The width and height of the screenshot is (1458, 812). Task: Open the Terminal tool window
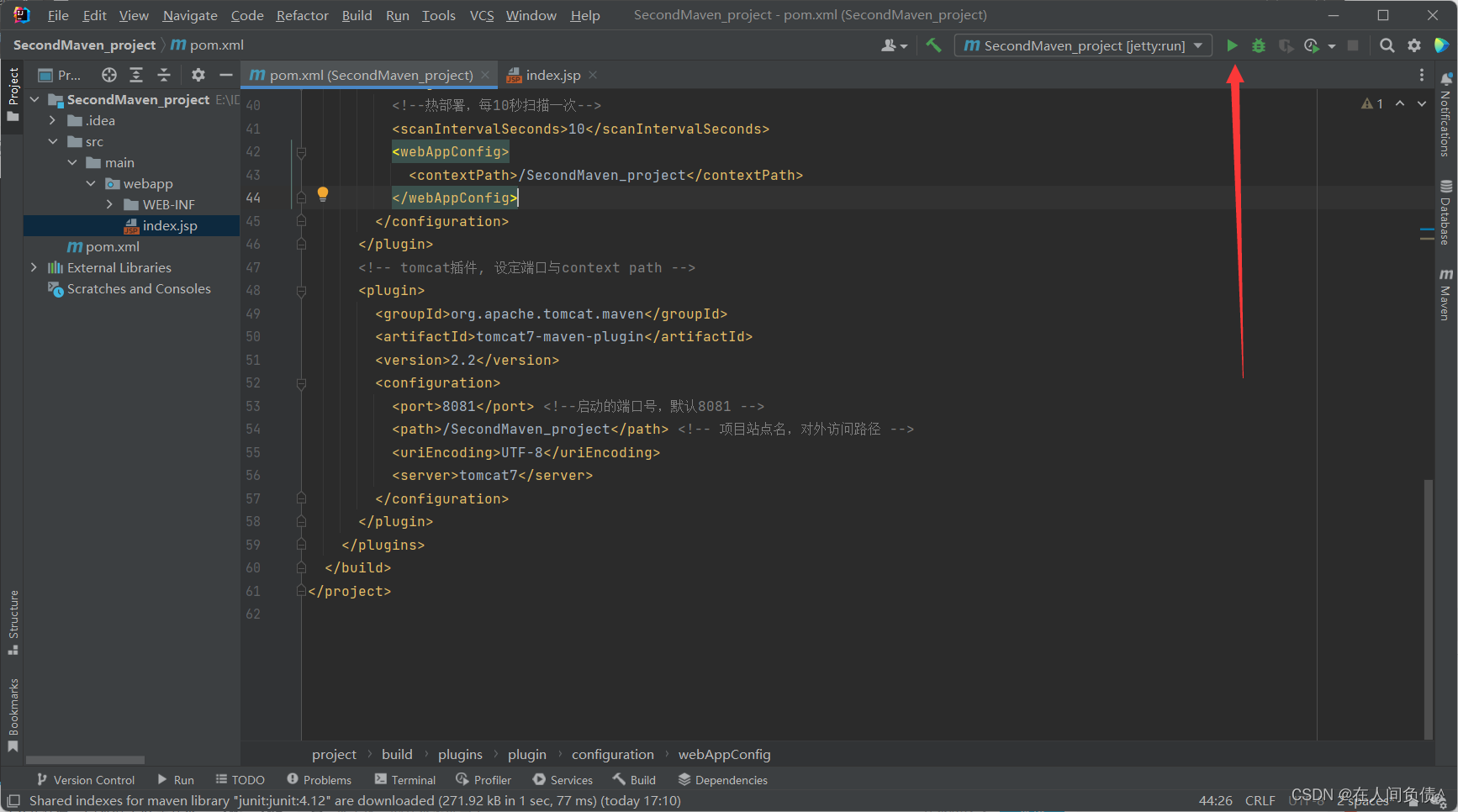point(405,780)
